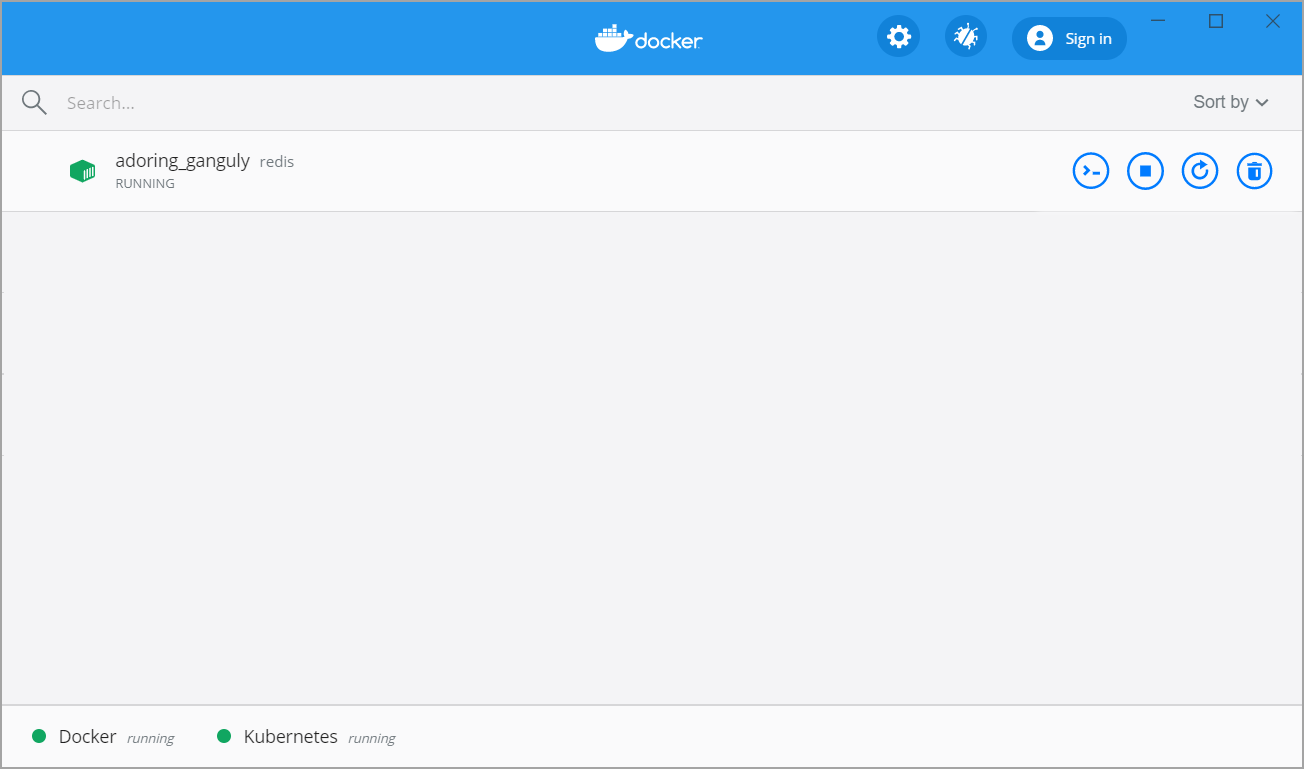Delete the adoring_ganguly container

click(1254, 171)
